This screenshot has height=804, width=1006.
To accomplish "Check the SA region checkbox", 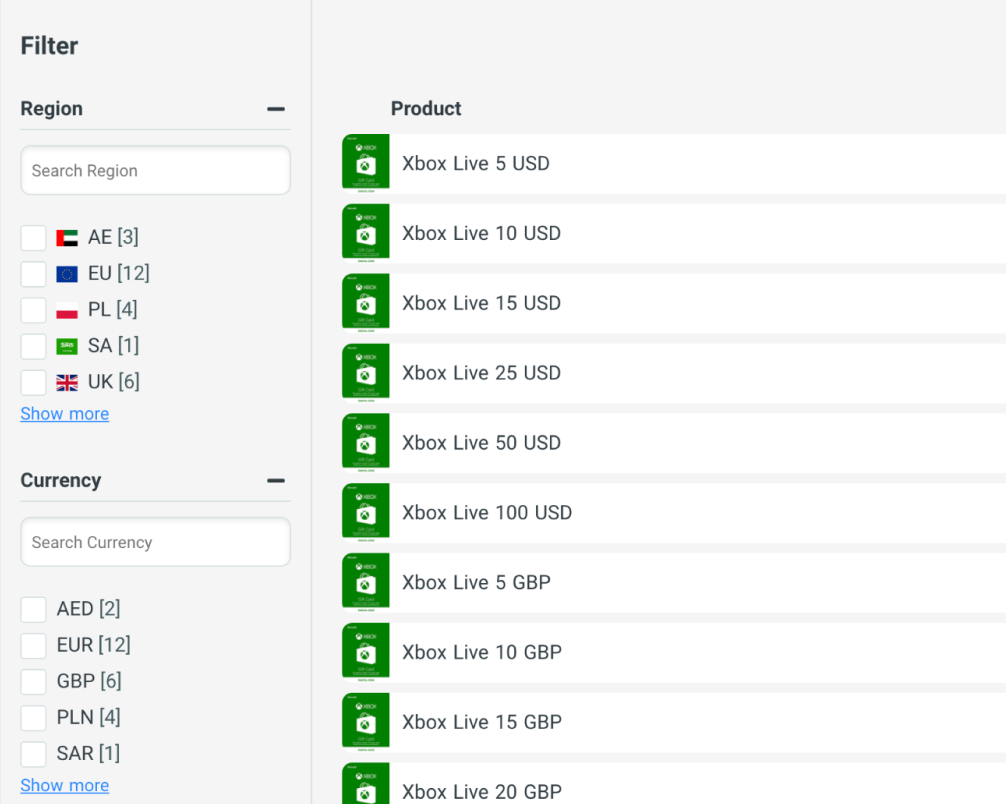I will (x=33, y=346).
